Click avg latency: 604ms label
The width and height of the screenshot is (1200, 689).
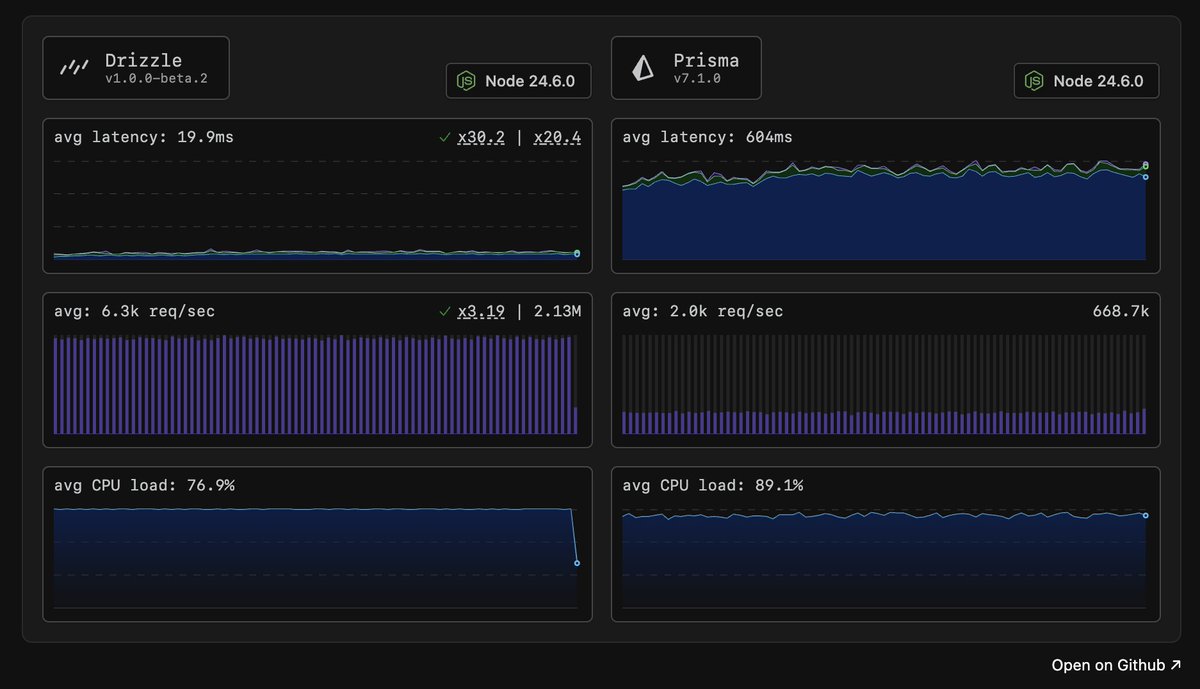pos(707,137)
